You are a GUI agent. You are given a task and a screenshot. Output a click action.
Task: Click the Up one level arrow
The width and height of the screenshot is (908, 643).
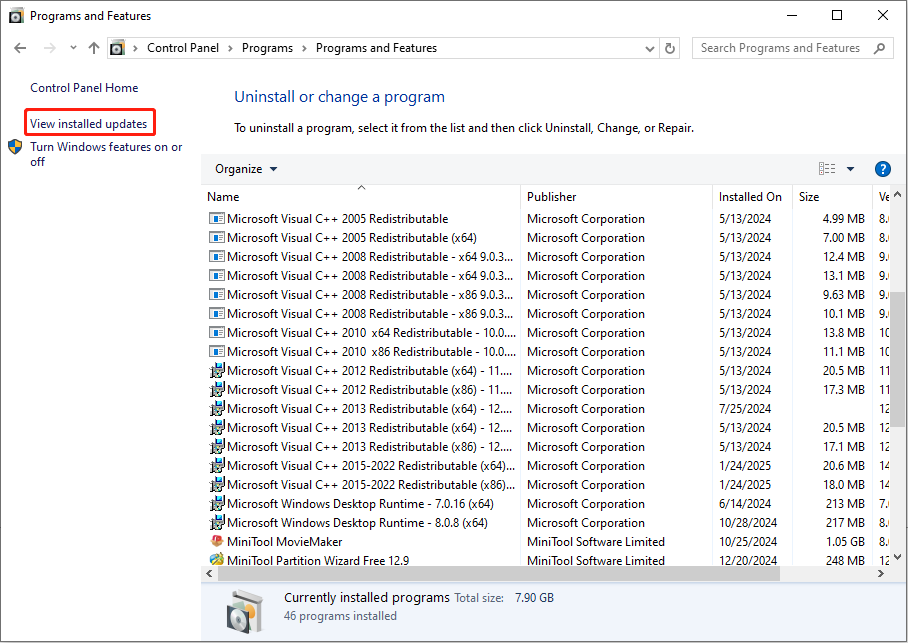(x=93, y=47)
